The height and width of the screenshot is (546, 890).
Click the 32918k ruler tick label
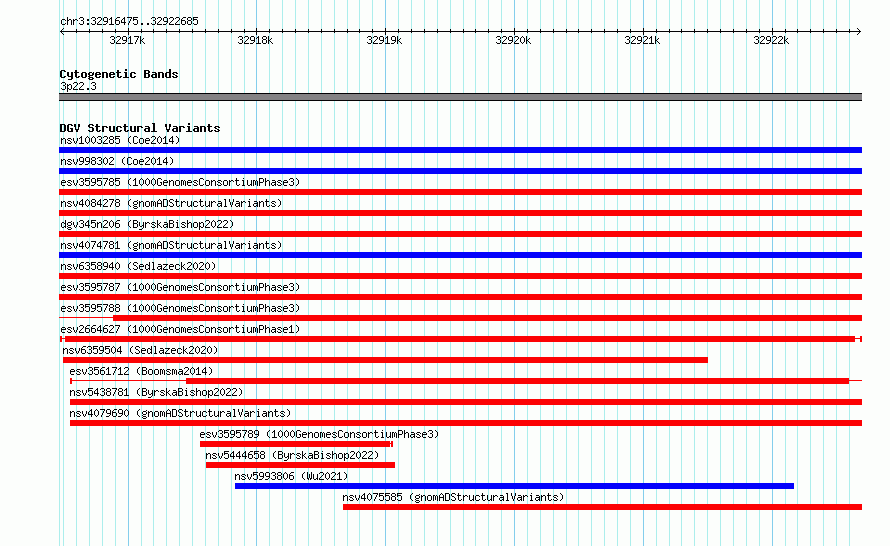pyautogui.click(x=255, y=40)
